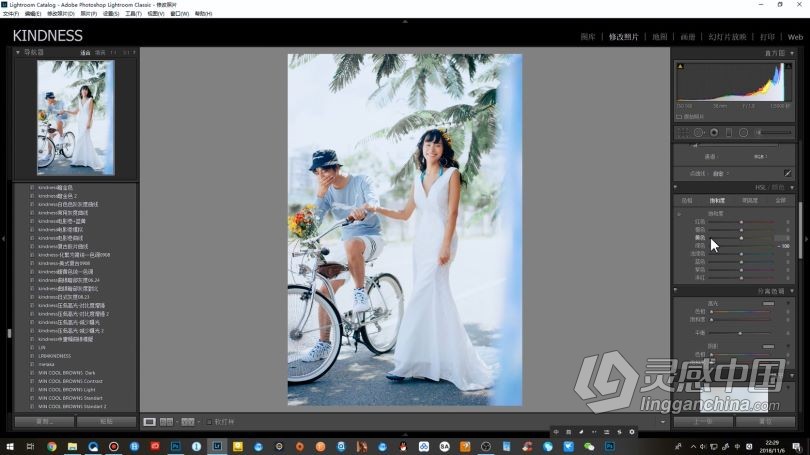
Task: Toggle the shadow clipping indicator in histogram
Action: coord(681,68)
